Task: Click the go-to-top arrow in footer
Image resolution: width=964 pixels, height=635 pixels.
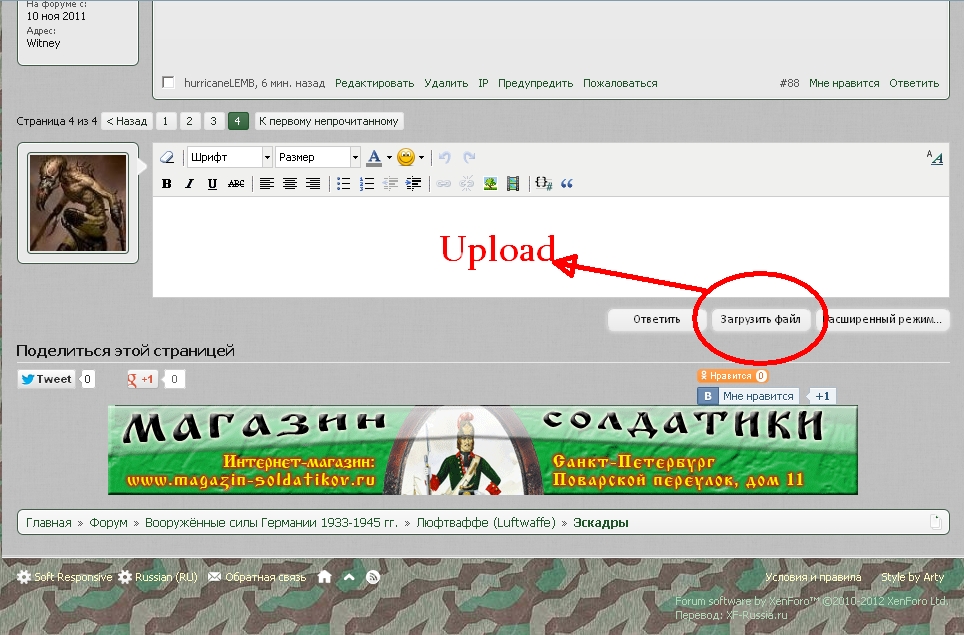Action: [349, 577]
